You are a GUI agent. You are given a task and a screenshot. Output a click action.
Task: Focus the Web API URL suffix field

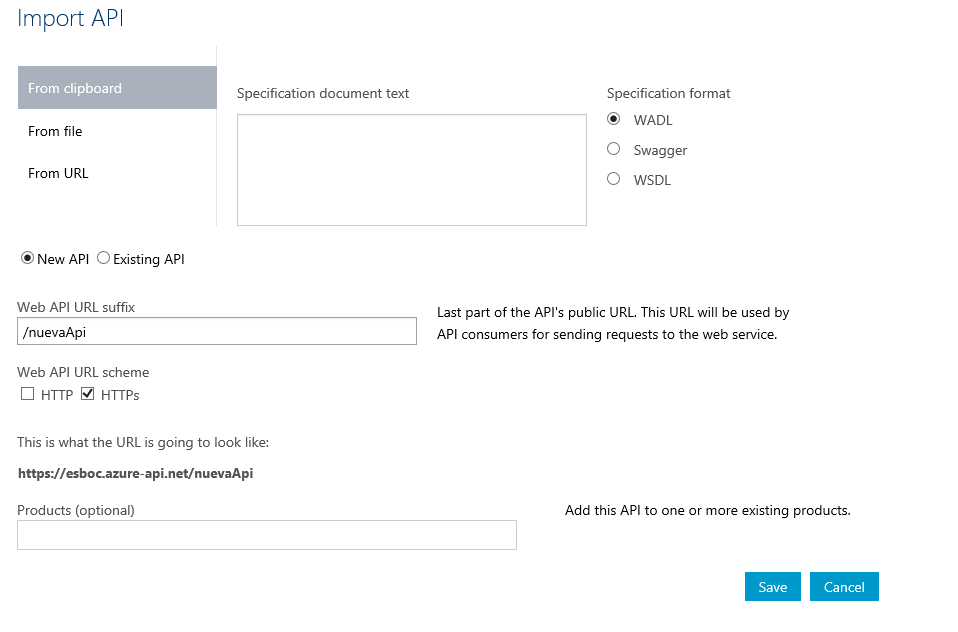(217, 331)
